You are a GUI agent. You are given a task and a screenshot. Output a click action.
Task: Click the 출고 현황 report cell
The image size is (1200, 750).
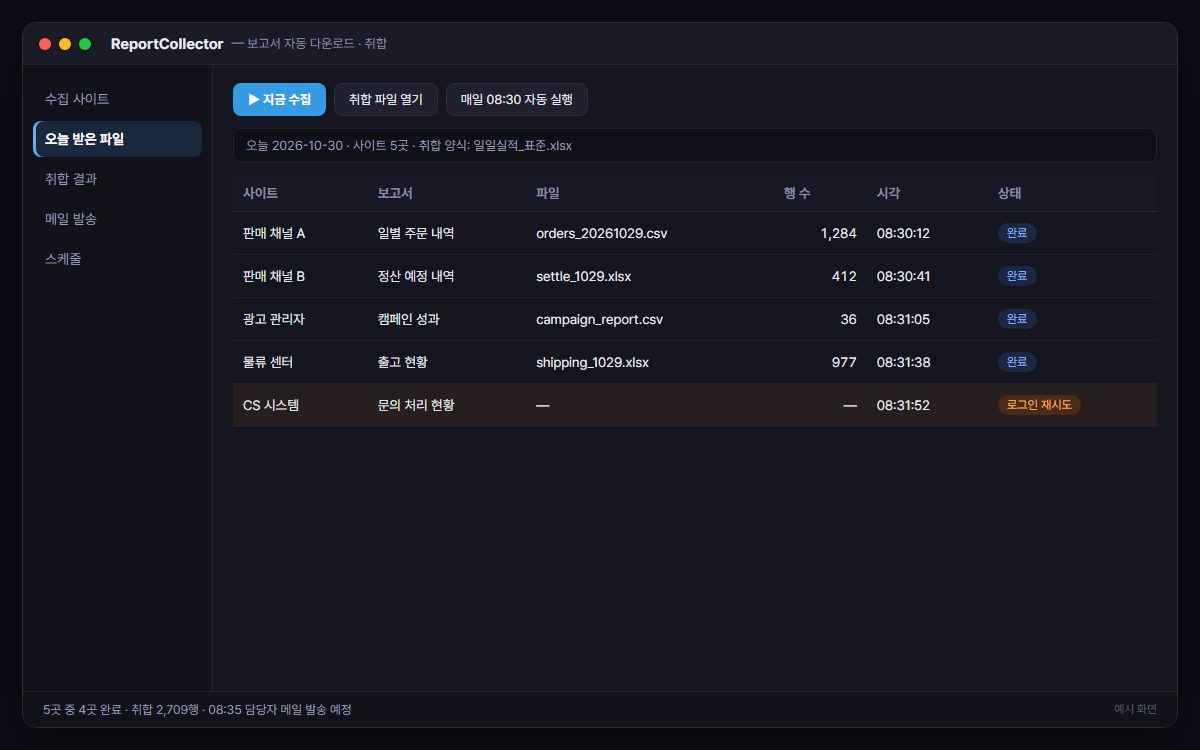click(x=402, y=362)
